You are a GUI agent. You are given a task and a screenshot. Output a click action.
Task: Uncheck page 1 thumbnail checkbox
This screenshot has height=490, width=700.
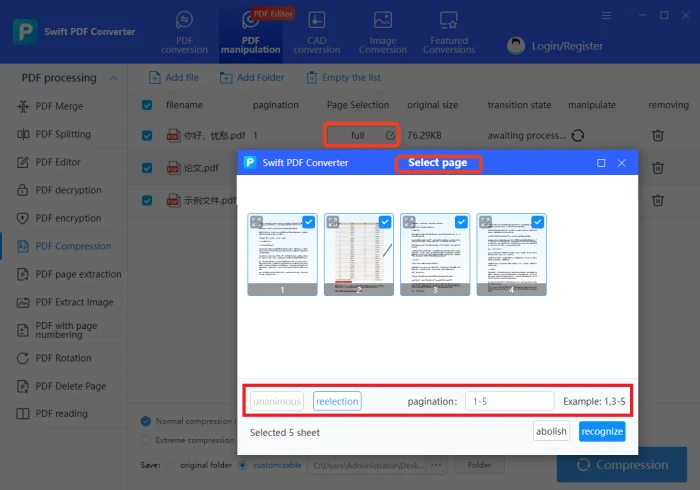pyautogui.click(x=308, y=222)
